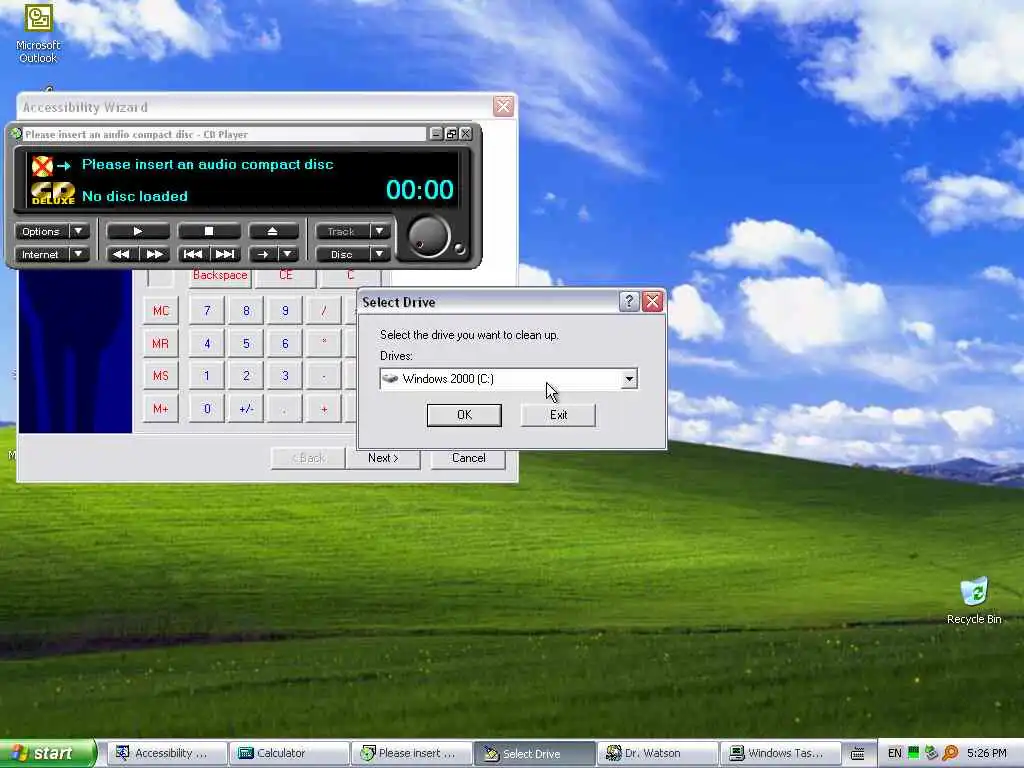1024x768 pixels.
Task: Expand the Internet dropdown arrow
Action: coord(79,254)
